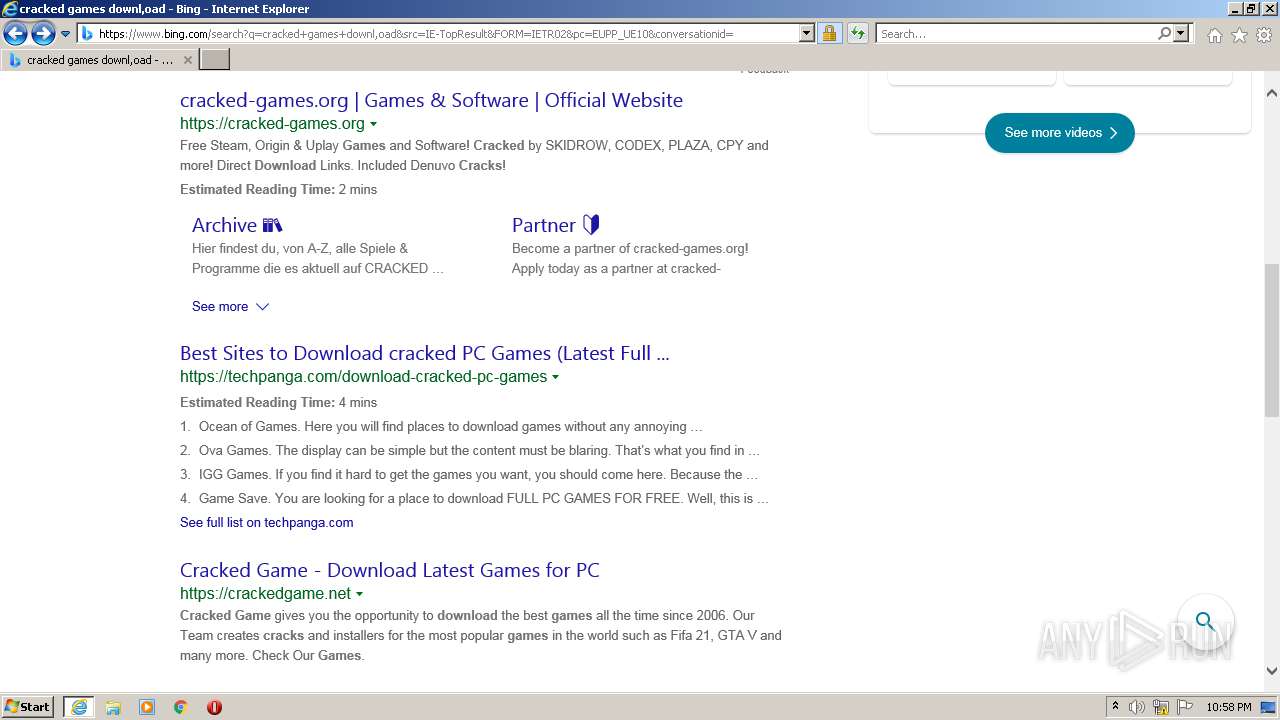Open File Explorer folder taskbar icon

pos(113,707)
